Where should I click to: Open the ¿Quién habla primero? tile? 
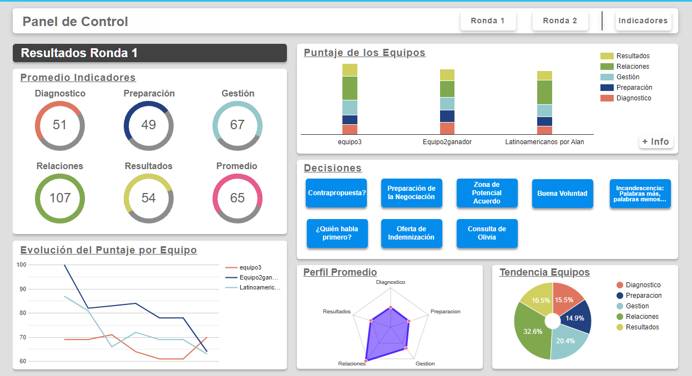tap(337, 233)
